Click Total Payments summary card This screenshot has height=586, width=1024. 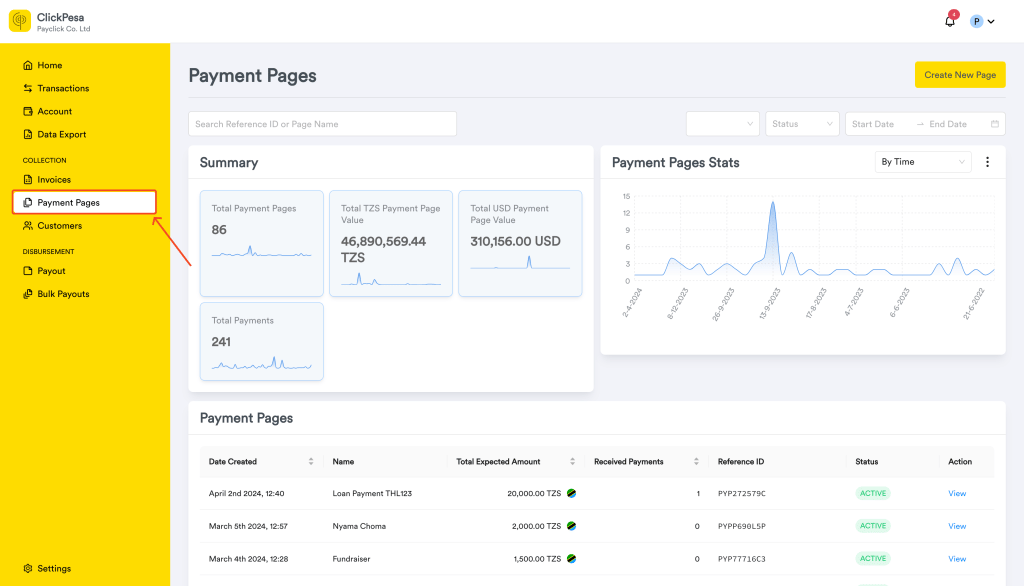click(261, 341)
